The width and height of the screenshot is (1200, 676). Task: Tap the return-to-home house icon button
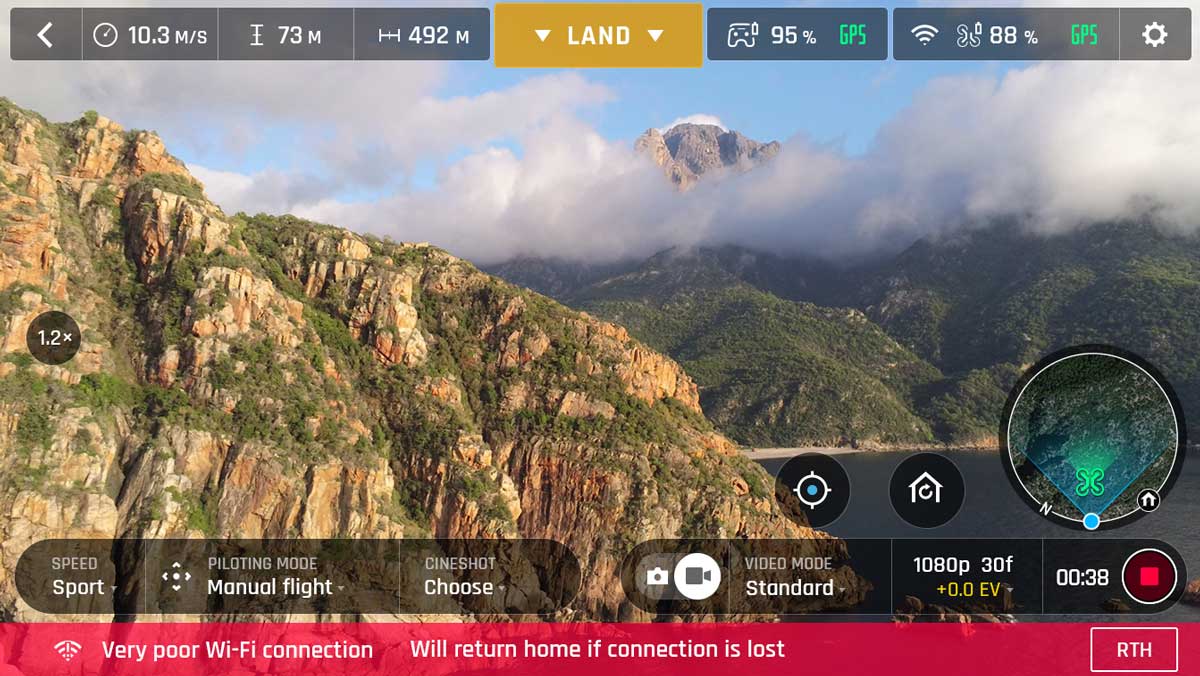pyautogui.click(x=926, y=490)
